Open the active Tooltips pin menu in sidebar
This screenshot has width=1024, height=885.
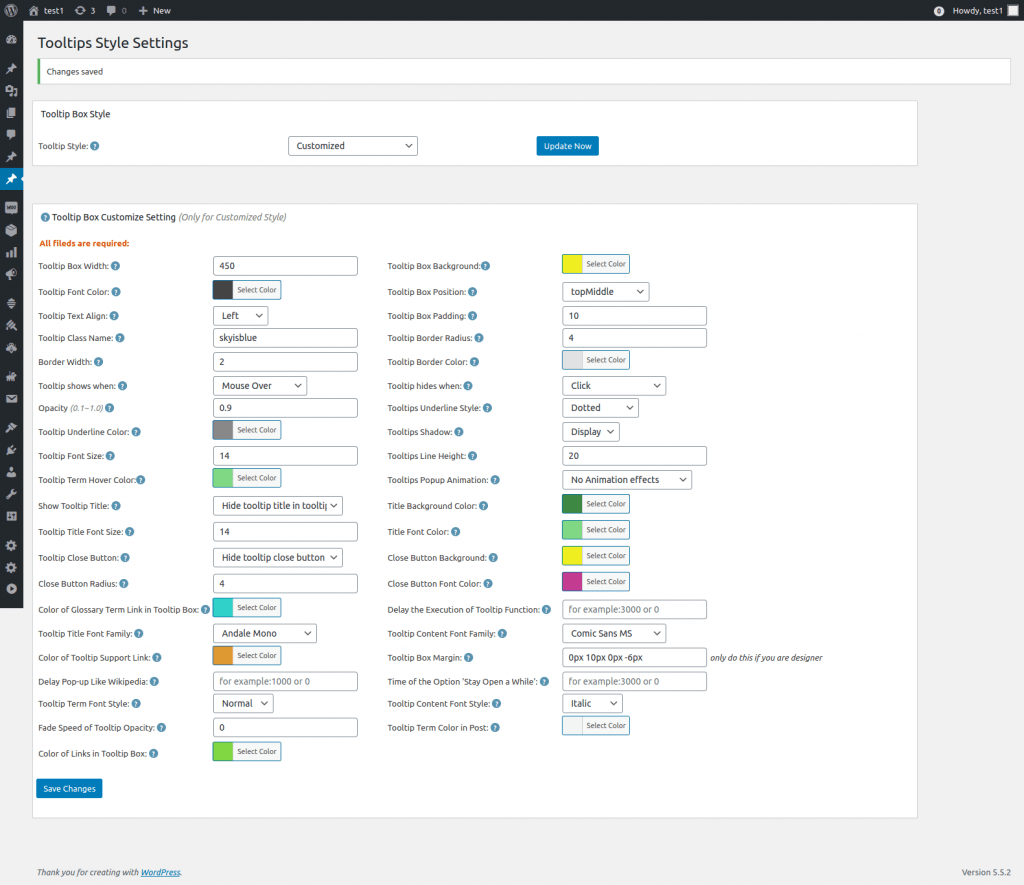(11, 179)
